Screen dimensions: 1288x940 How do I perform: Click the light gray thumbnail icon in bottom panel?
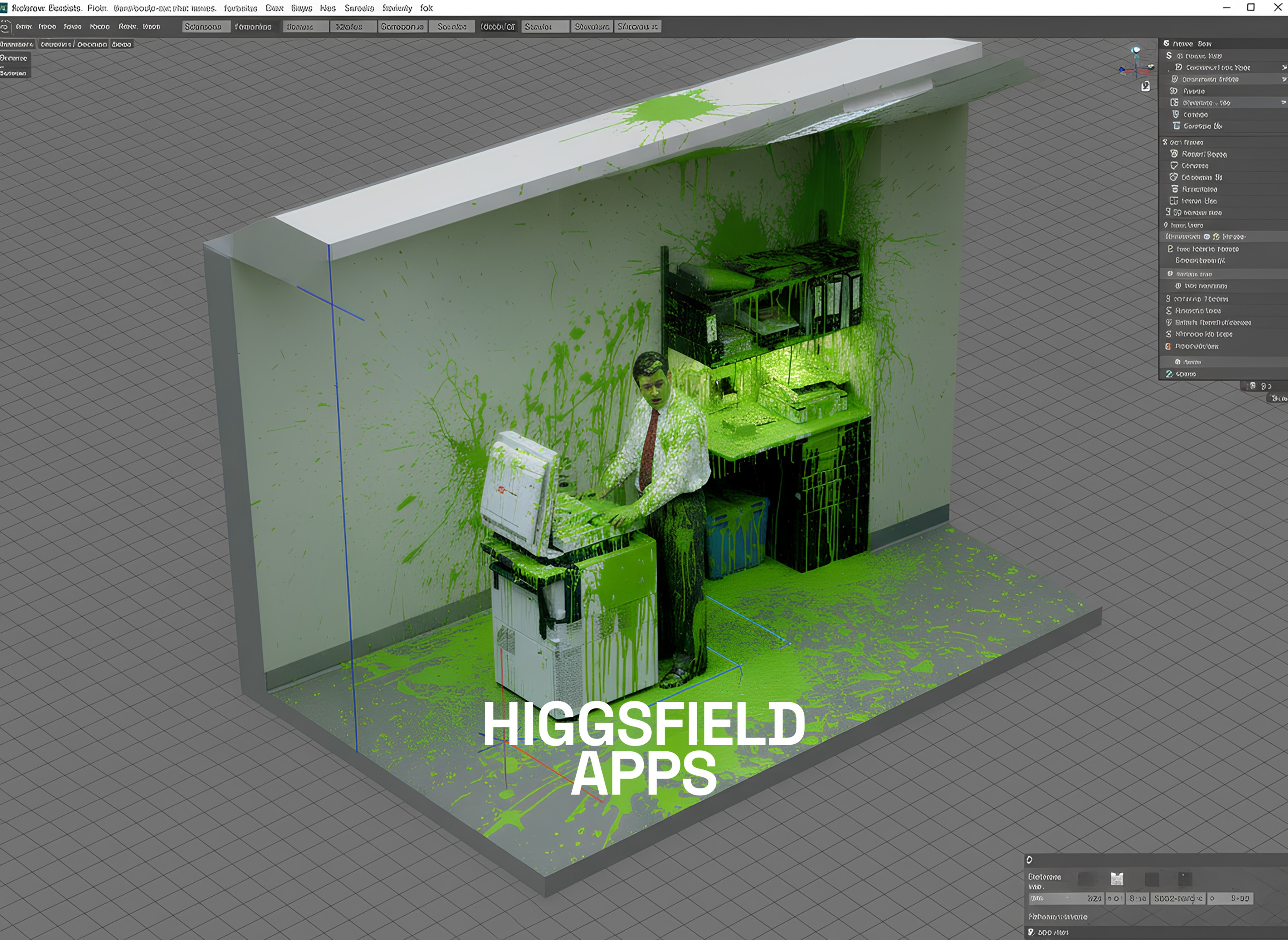point(1117,879)
